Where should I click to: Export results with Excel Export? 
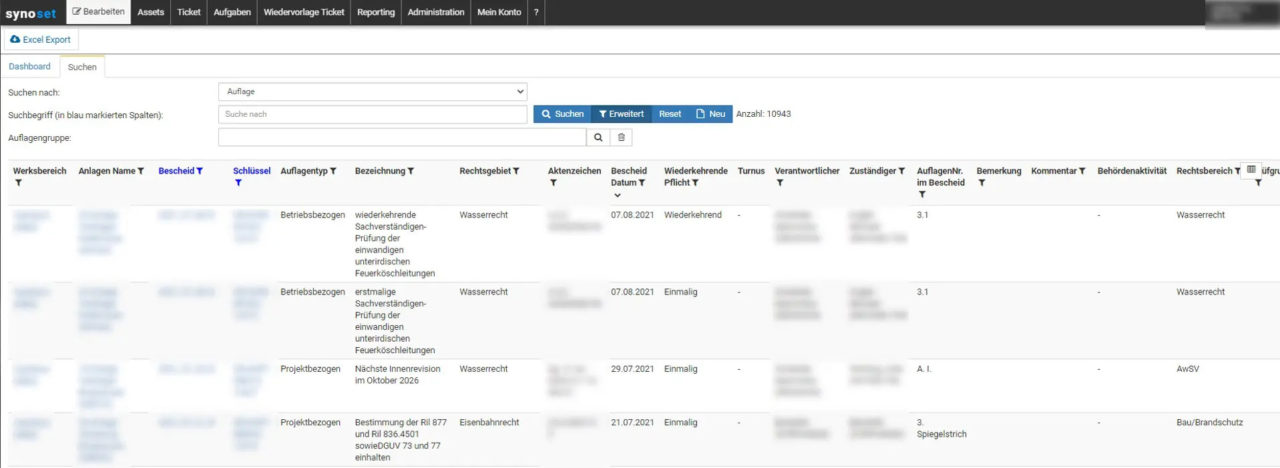pyautogui.click(x=41, y=39)
